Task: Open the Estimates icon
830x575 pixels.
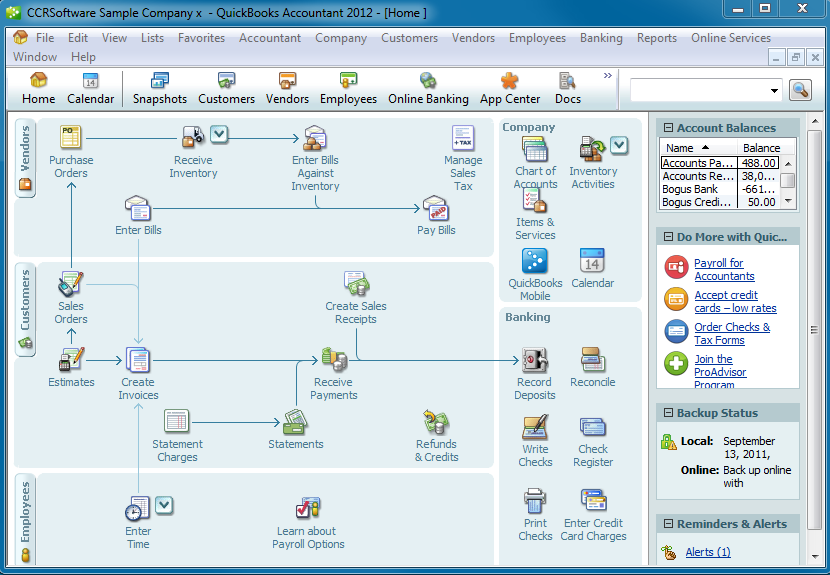Action: [x=71, y=360]
